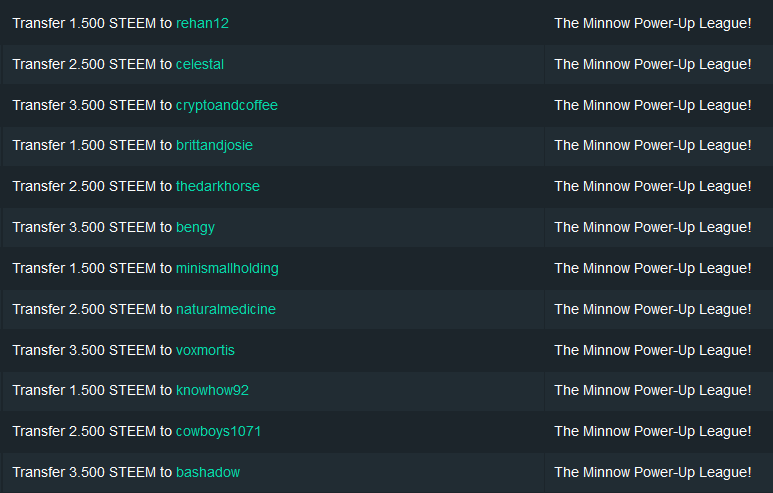The width and height of the screenshot is (773, 493).
Task: Visit the cowboys1071 profile link
Action: pyautogui.click(x=218, y=431)
